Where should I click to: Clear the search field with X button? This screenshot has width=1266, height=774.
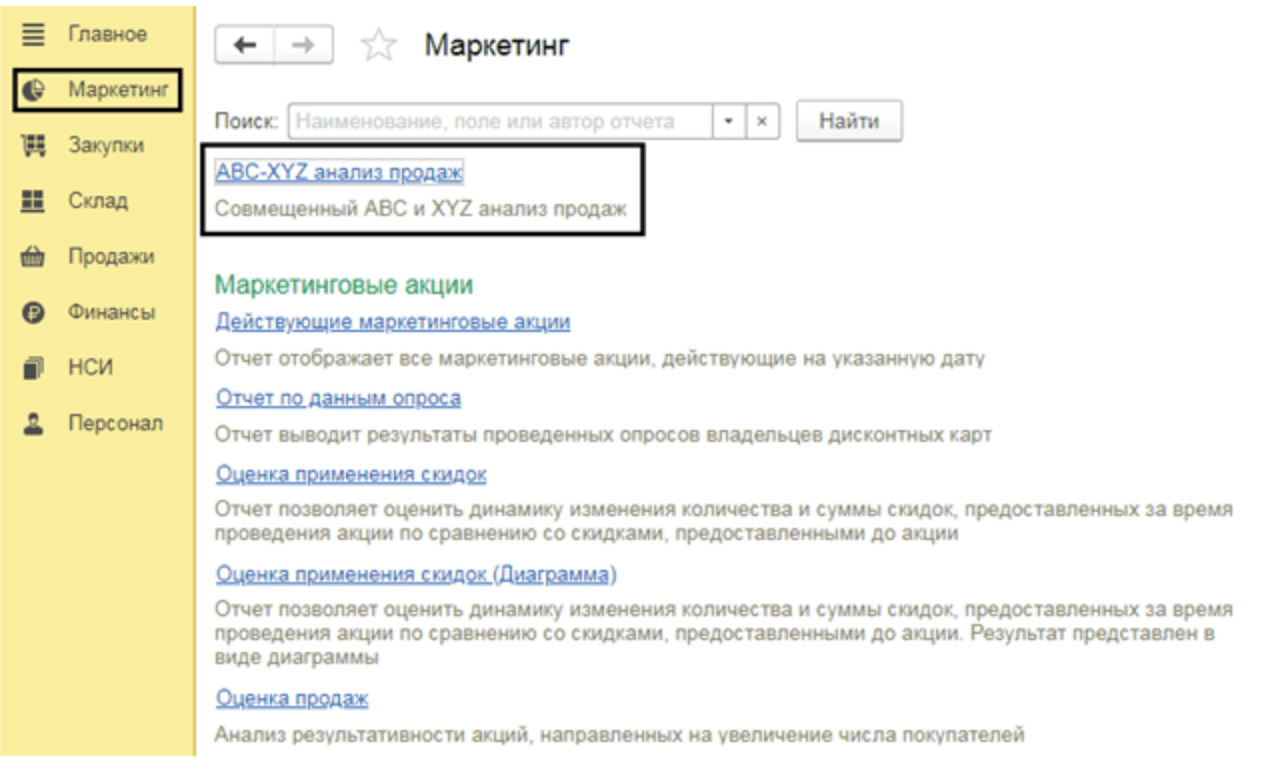762,122
